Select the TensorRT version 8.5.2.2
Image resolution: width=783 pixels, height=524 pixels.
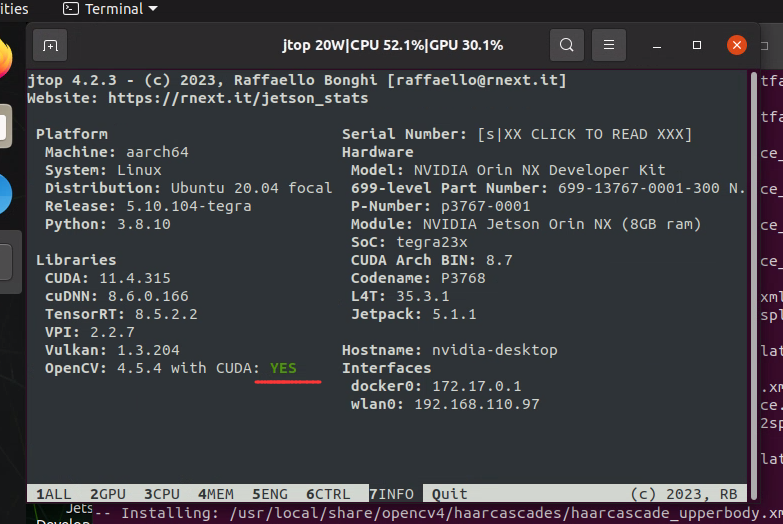pos(166,314)
